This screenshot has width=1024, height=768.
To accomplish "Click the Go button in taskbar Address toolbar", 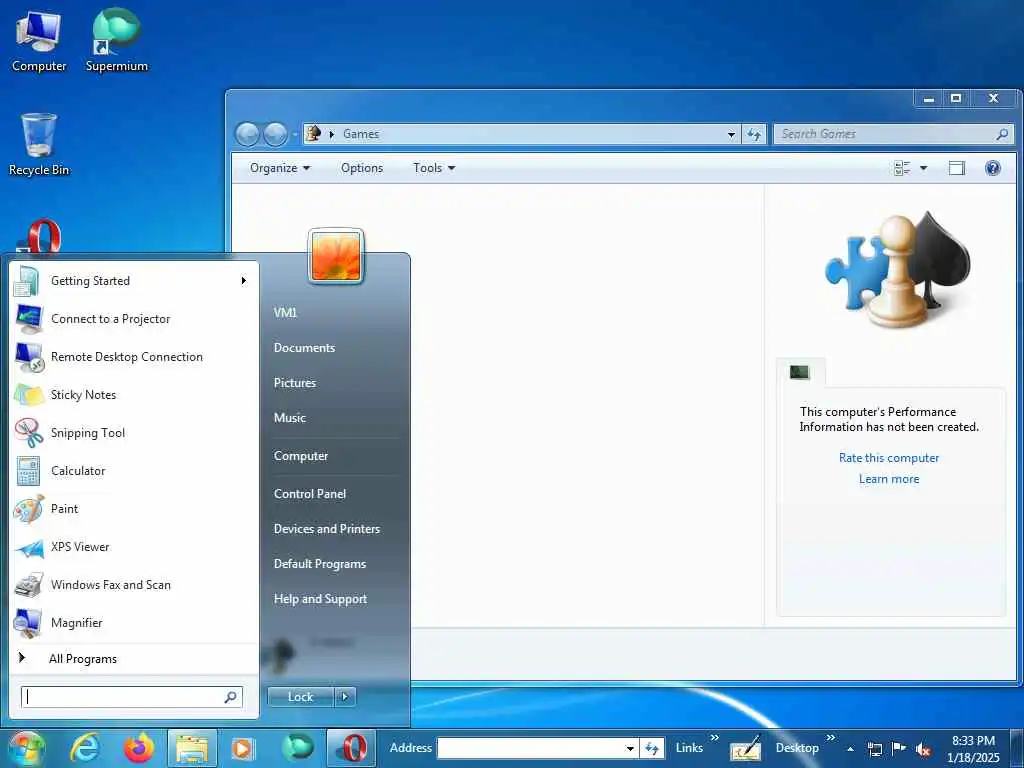I will [652, 748].
